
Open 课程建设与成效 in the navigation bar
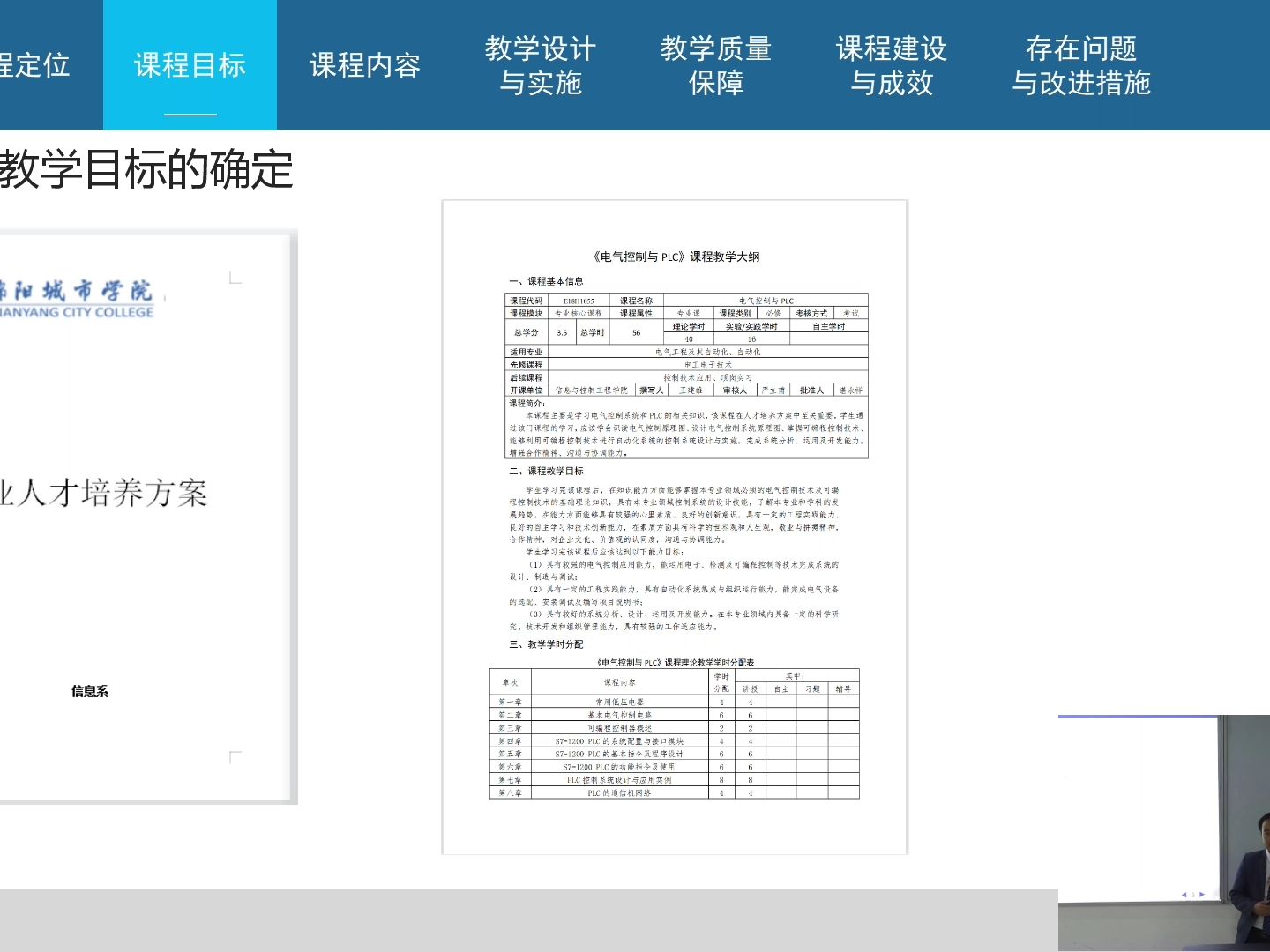[x=892, y=65]
